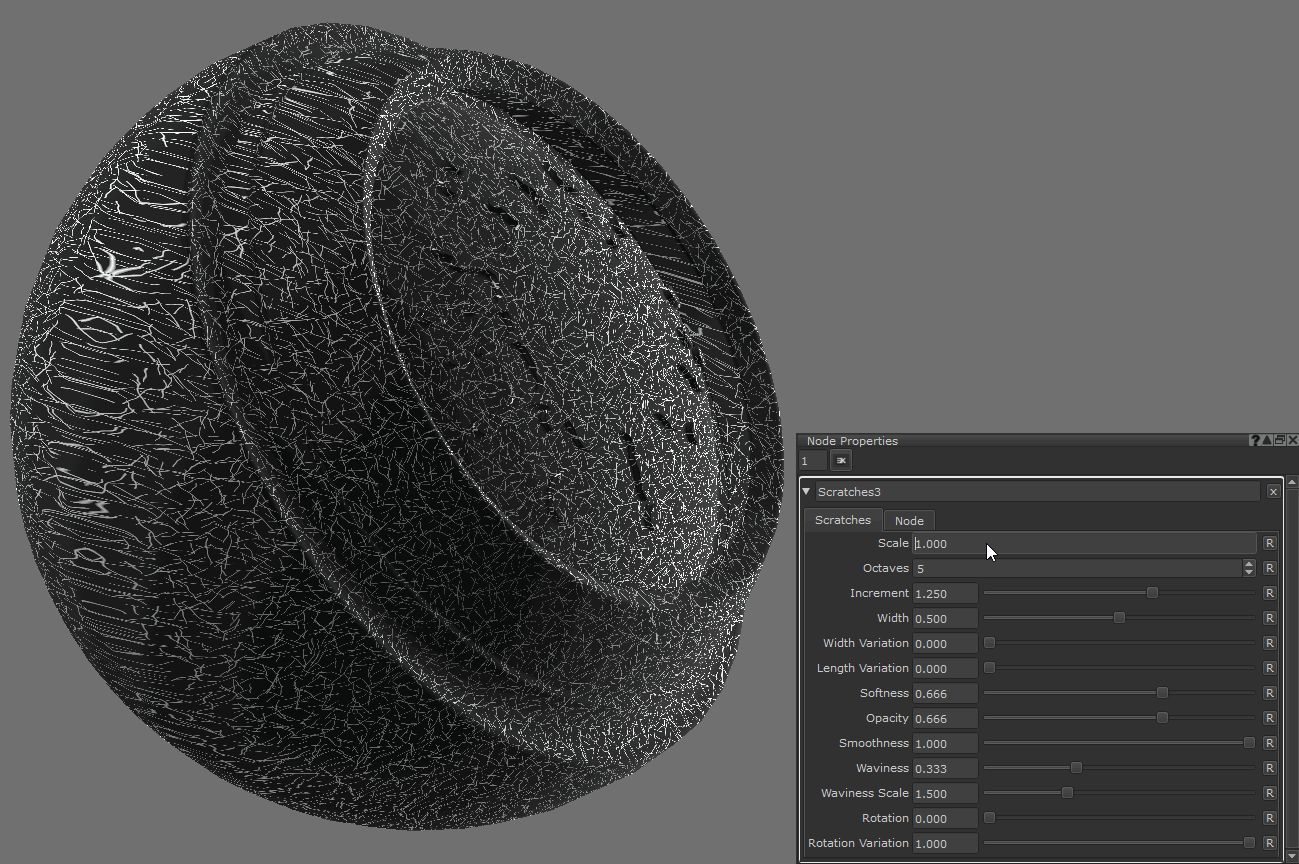Collapse the Scratches3 properties section
This screenshot has width=1299, height=864.
pos(806,492)
